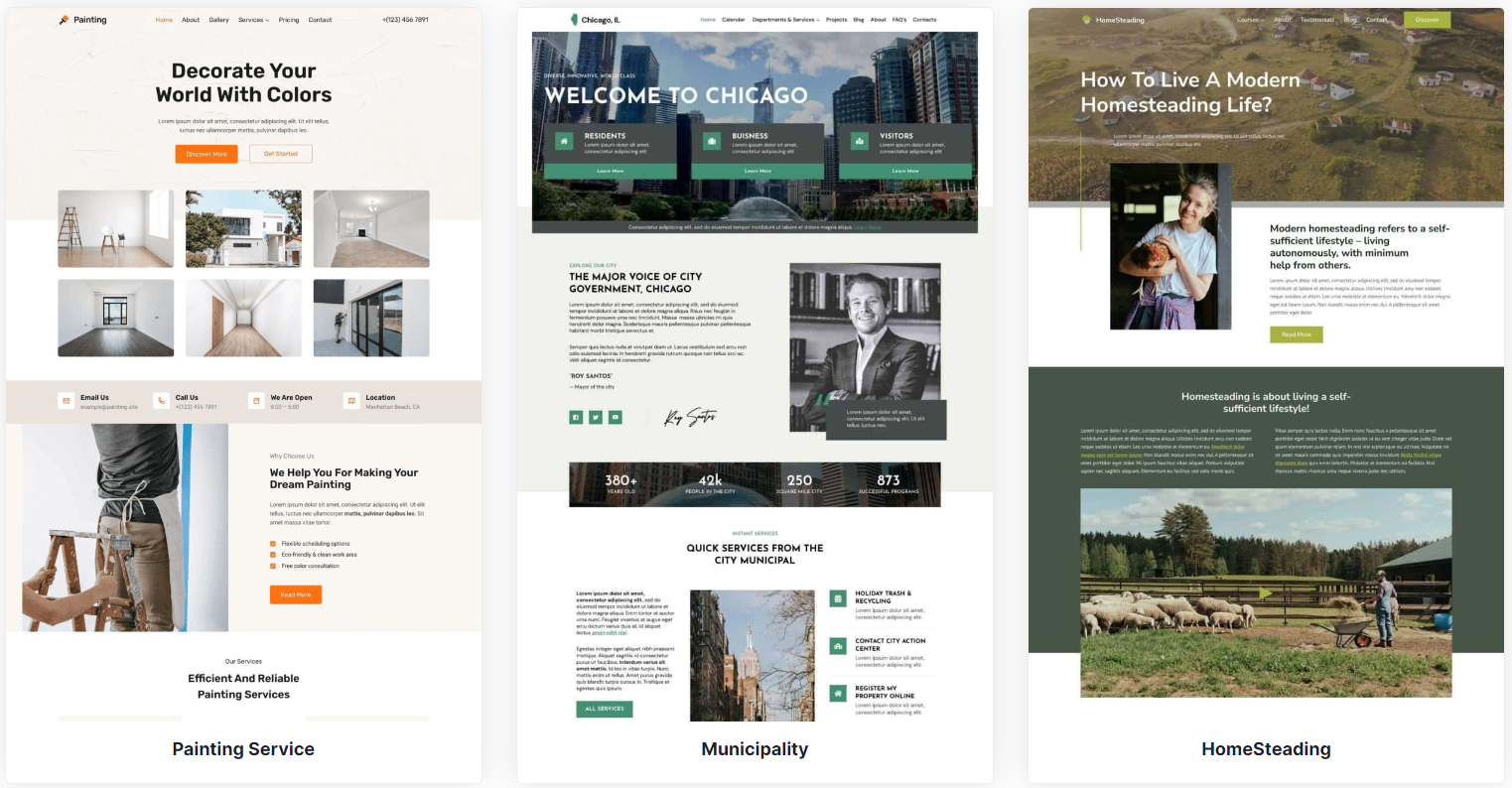Open Calendar in the Chicago nav
The width and height of the screenshot is (1512, 788).
734,20
